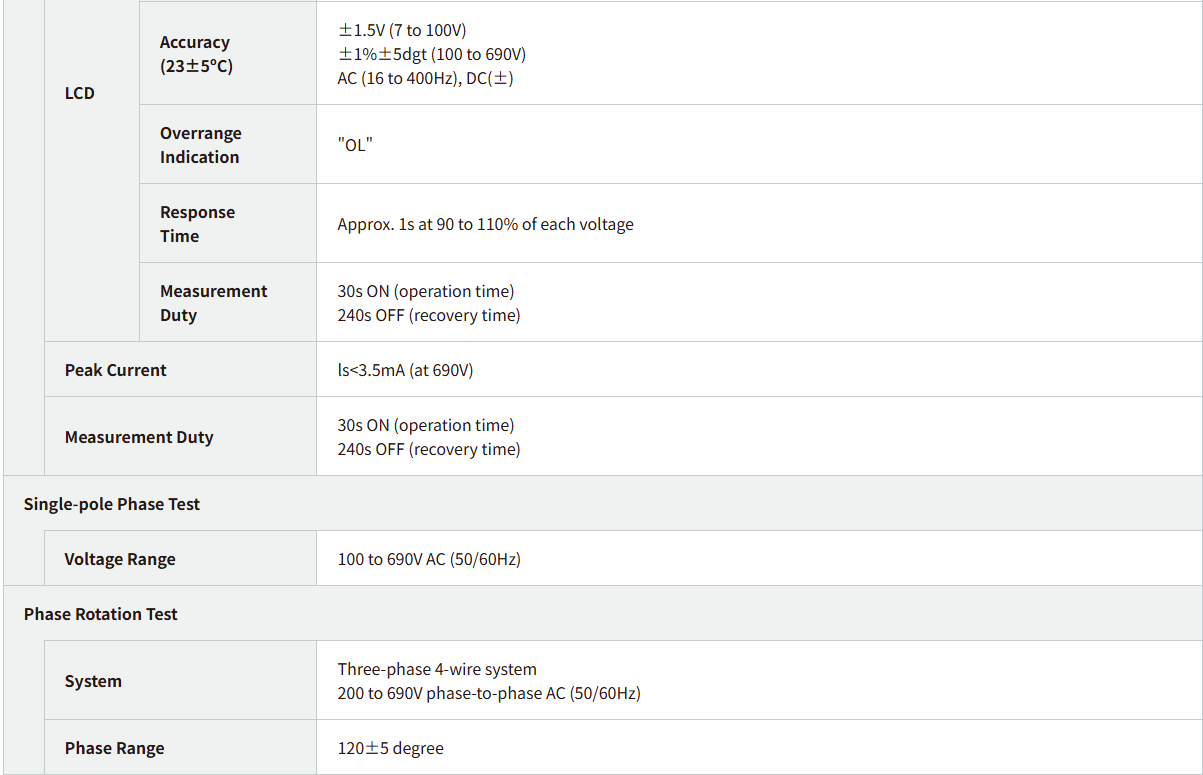The width and height of the screenshot is (1203, 775).
Task: Click the Measurement Duty label below Peak Current
Action: [x=139, y=437]
